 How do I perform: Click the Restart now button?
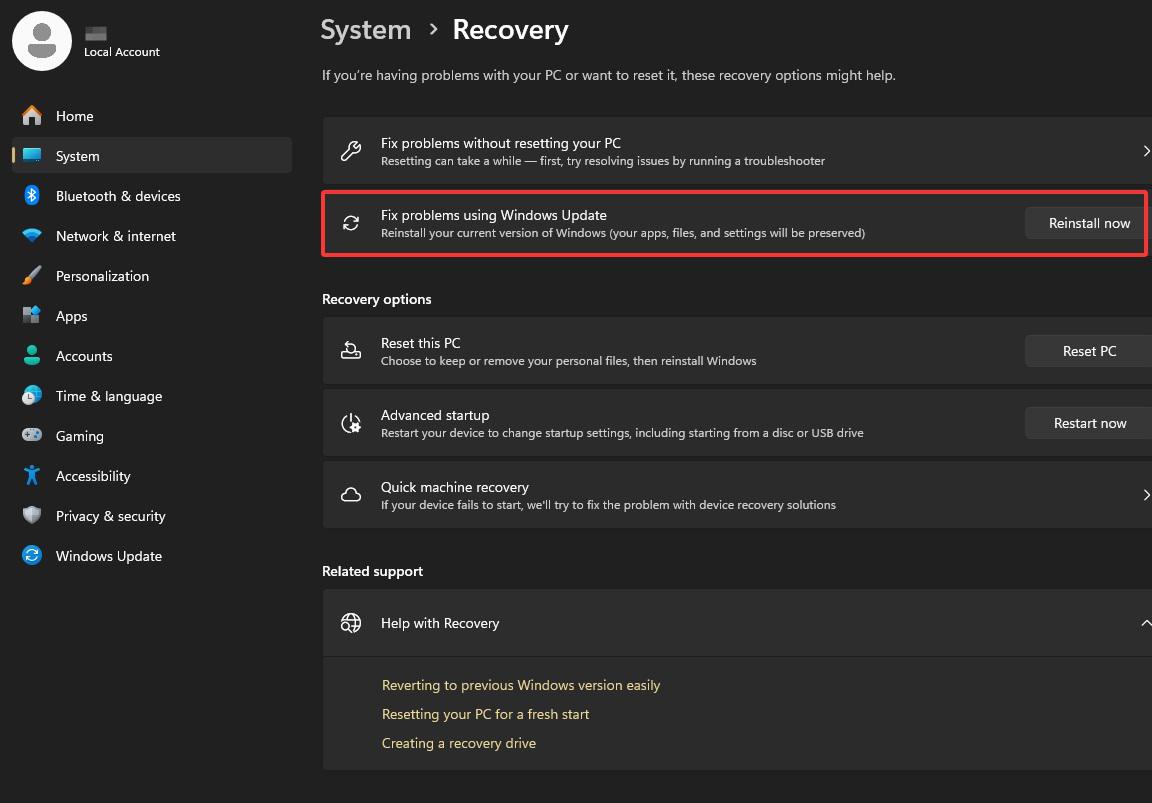[x=1088, y=423]
